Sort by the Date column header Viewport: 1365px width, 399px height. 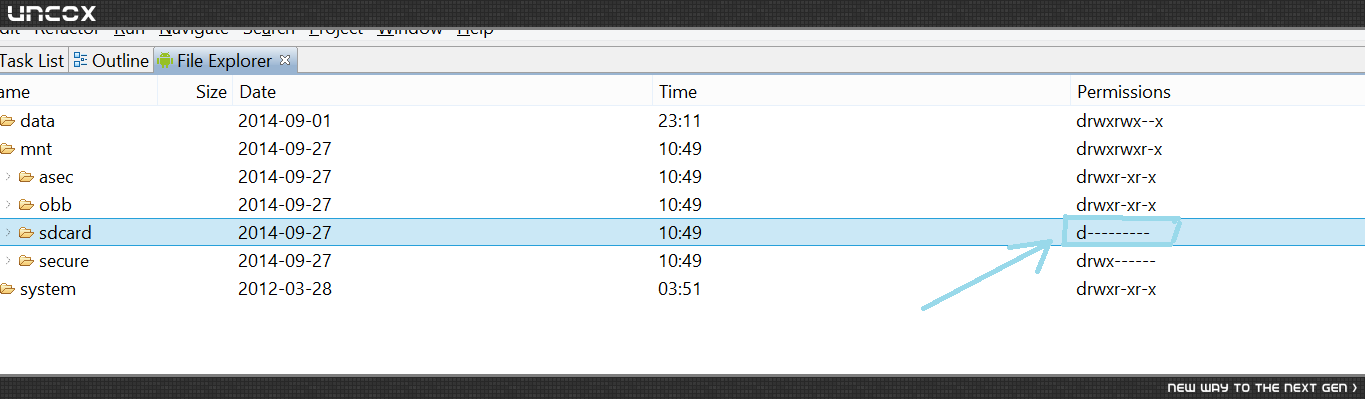(x=257, y=92)
